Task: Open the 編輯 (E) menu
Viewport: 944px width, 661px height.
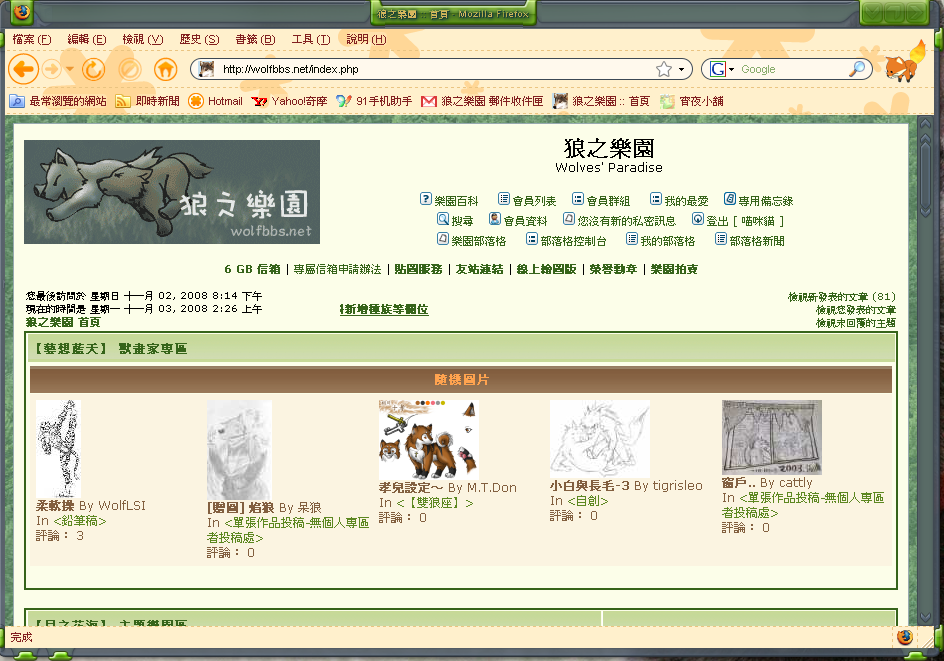Action: pos(87,39)
